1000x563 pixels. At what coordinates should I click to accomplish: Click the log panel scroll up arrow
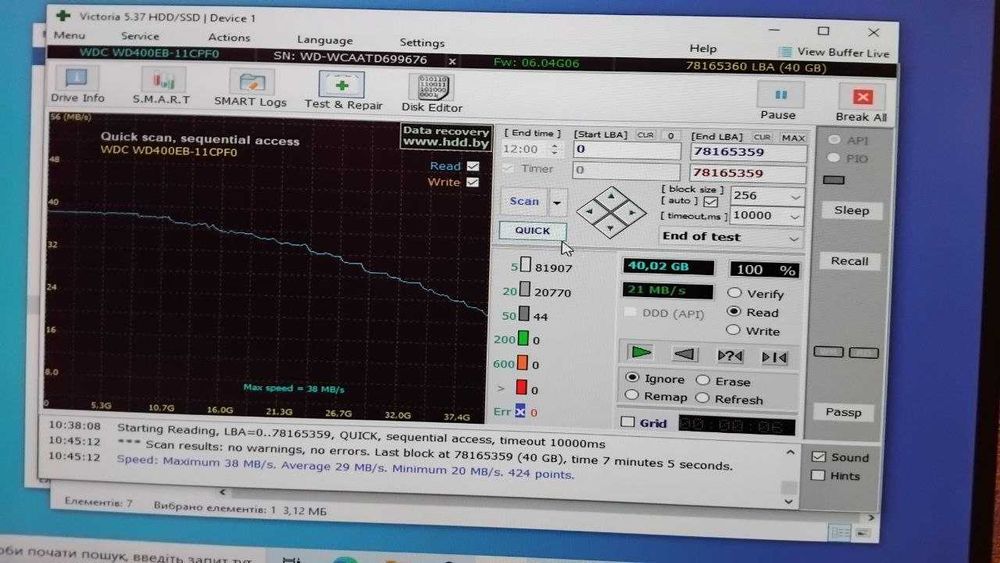tap(790, 452)
